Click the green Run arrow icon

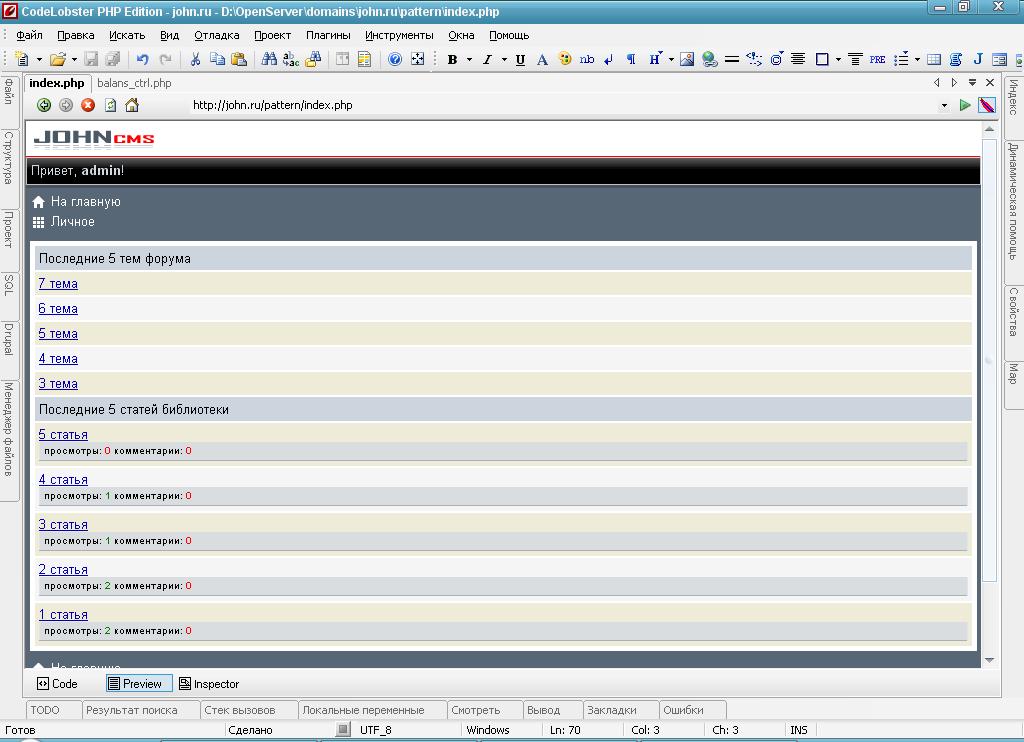click(x=965, y=105)
